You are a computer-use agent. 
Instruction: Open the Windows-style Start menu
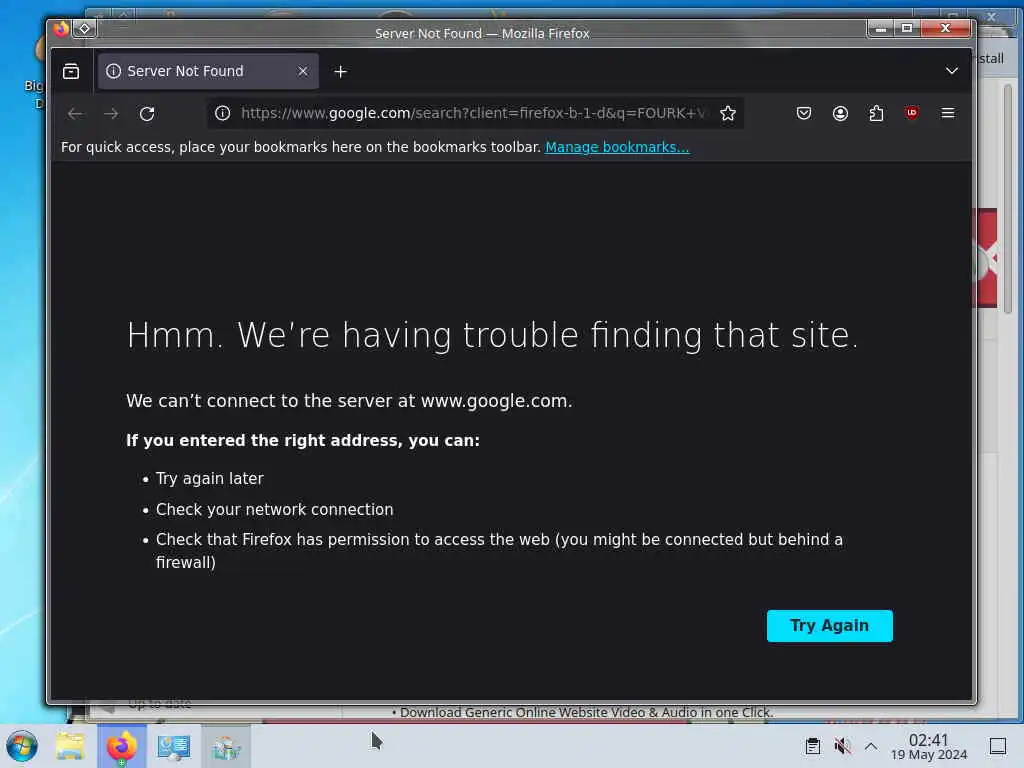click(x=22, y=746)
